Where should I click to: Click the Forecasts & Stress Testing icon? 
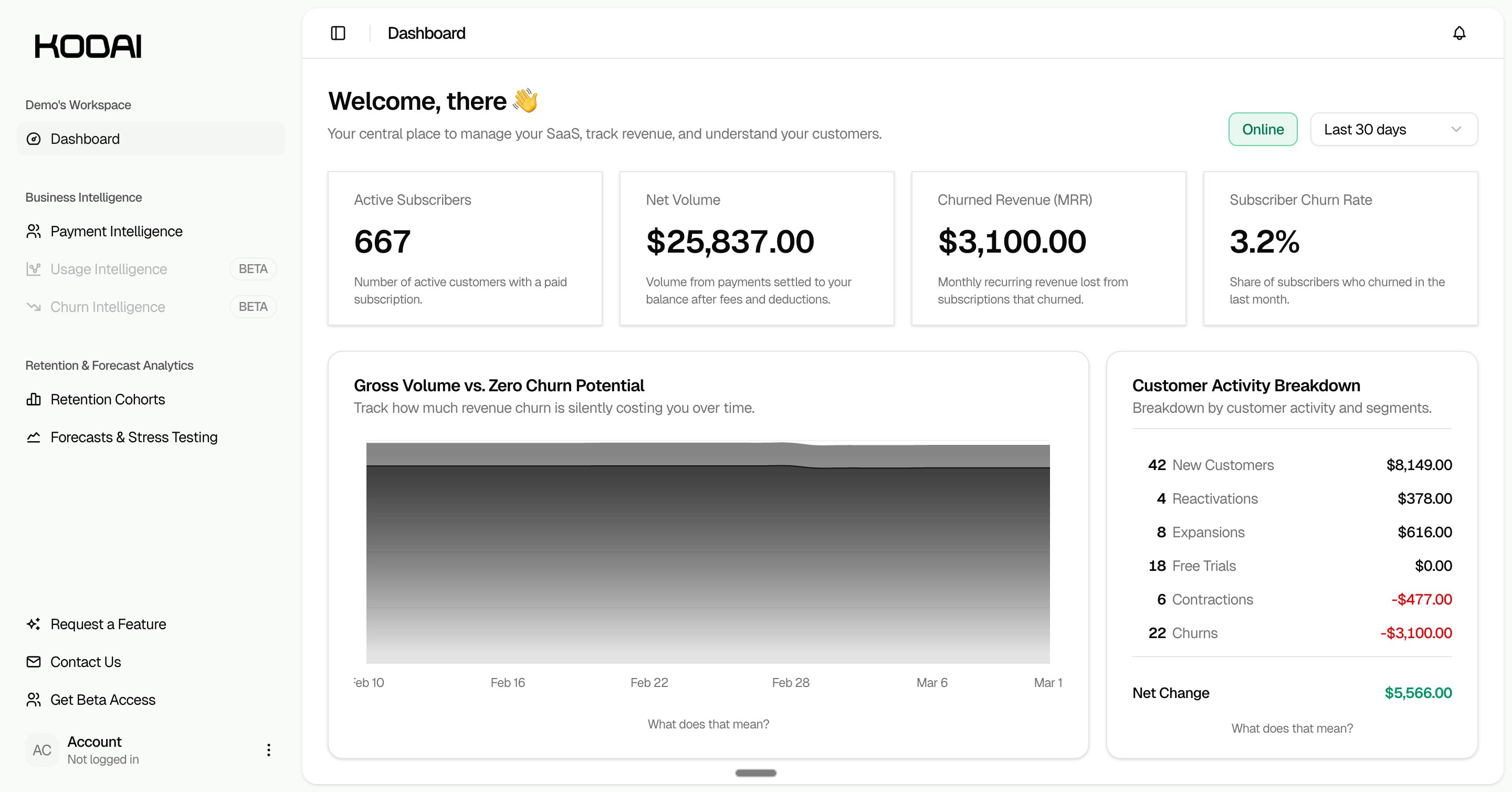point(34,437)
